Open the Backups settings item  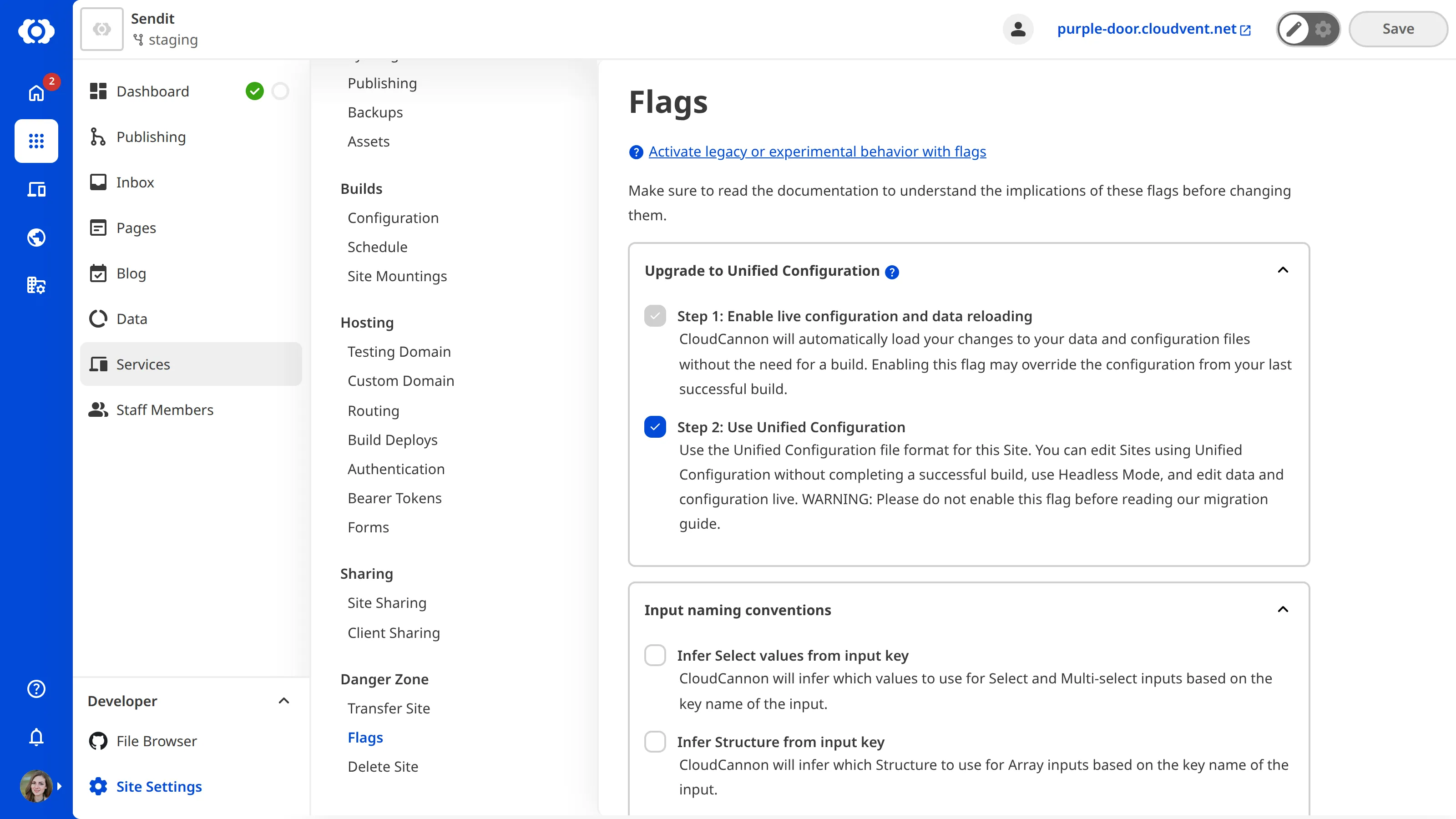375,112
